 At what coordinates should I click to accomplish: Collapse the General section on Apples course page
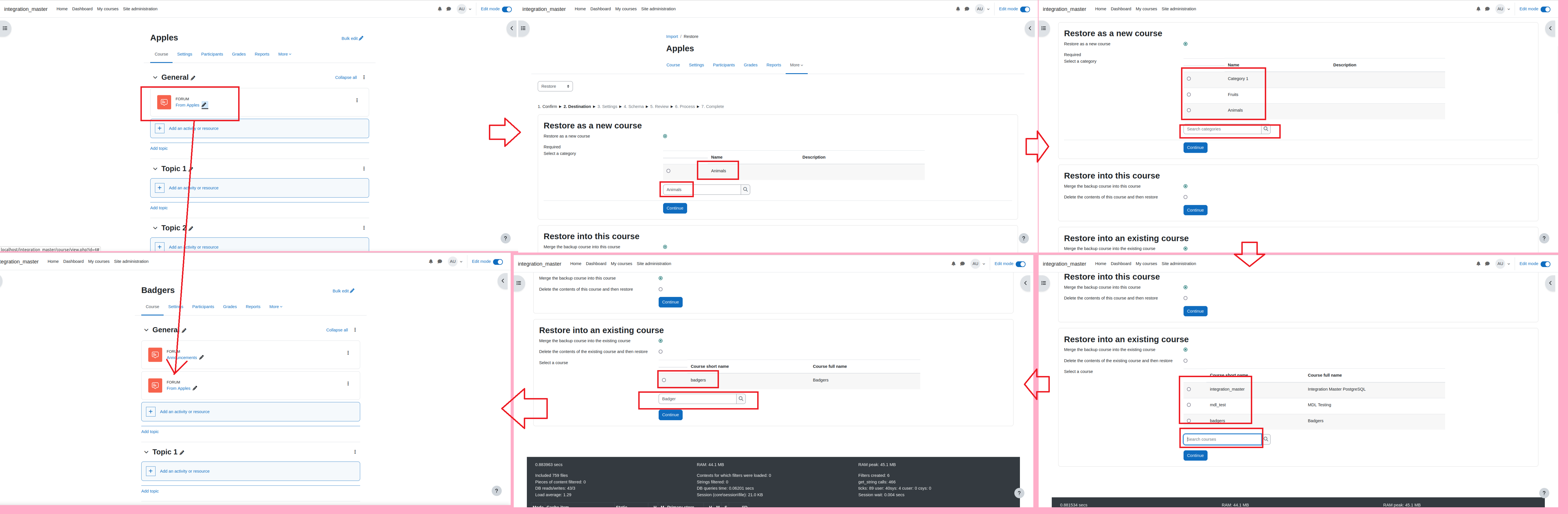coord(155,77)
